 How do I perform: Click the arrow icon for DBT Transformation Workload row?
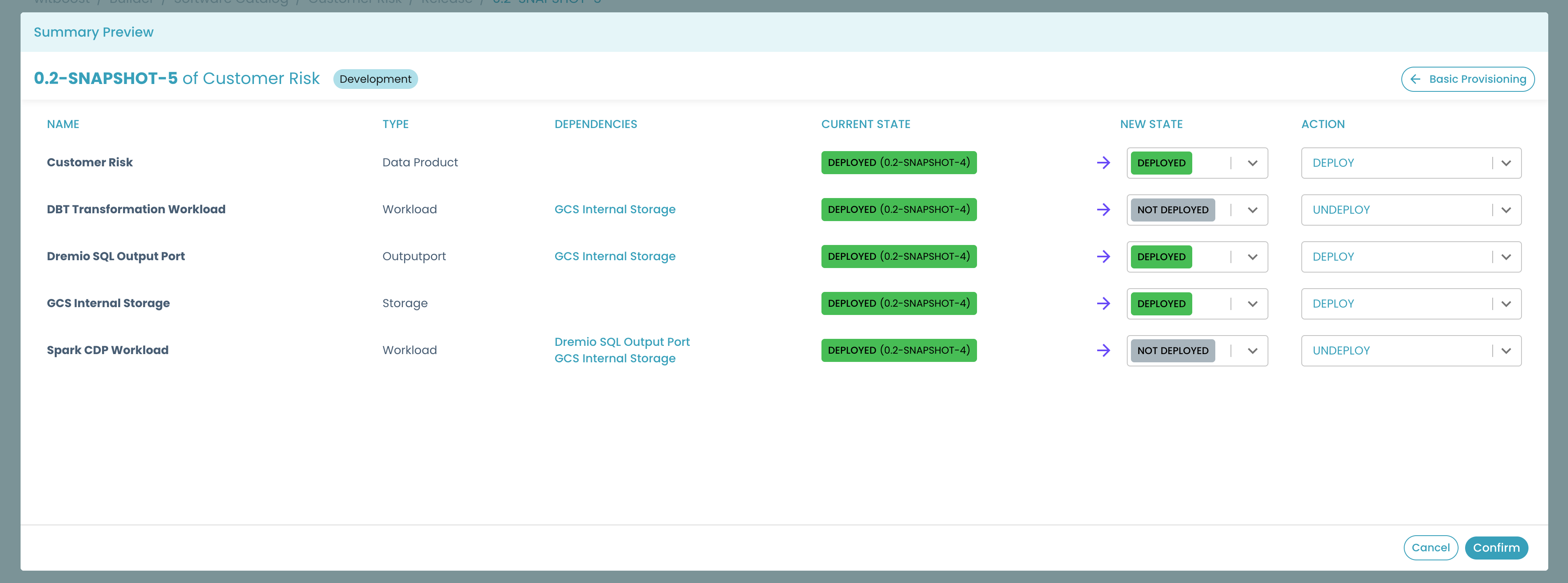[1101, 209]
